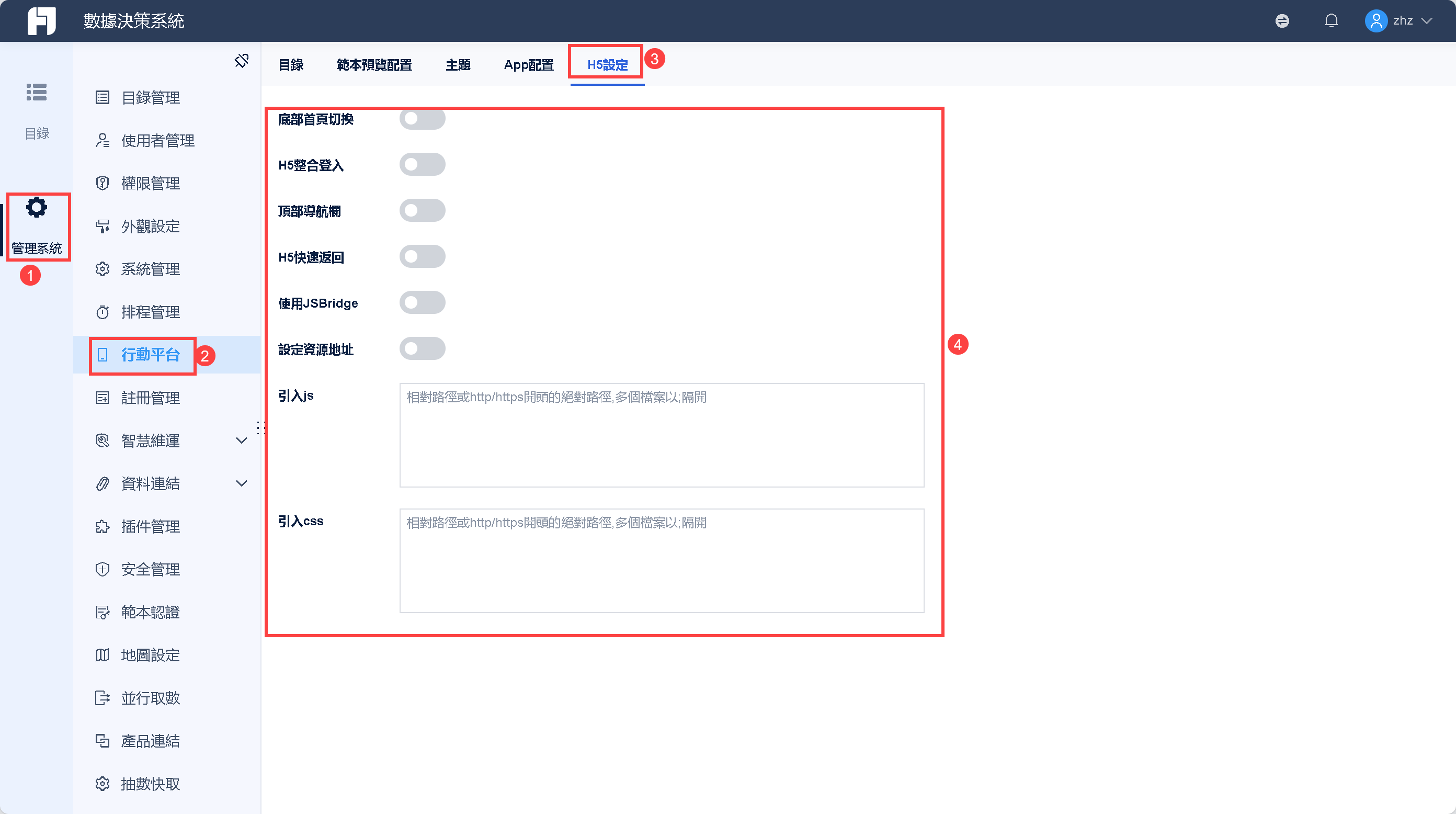1456x814 pixels.
Task: Open the notification bell
Action: tap(1331, 21)
